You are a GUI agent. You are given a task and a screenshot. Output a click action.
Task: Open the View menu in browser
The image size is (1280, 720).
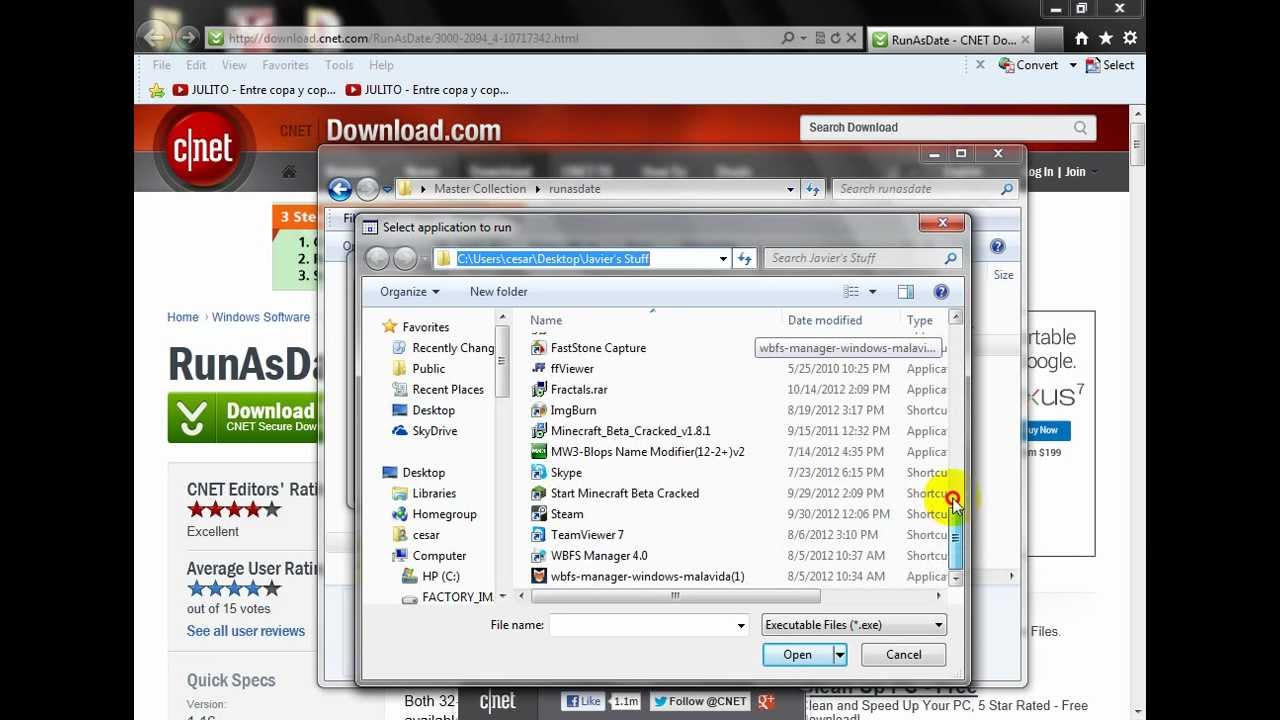pyautogui.click(x=234, y=65)
